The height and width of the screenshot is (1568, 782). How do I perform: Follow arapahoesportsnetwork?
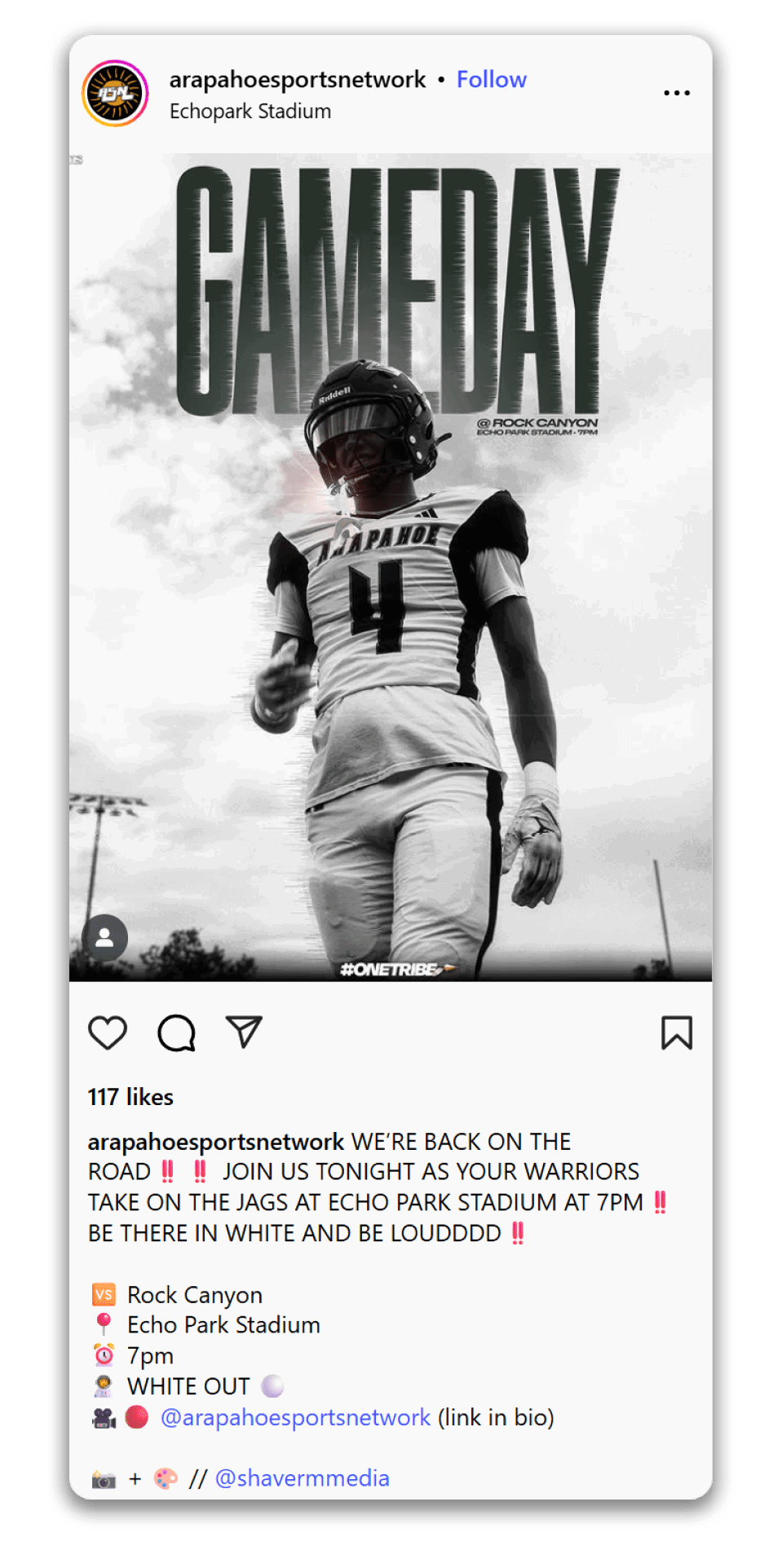[492, 79]
